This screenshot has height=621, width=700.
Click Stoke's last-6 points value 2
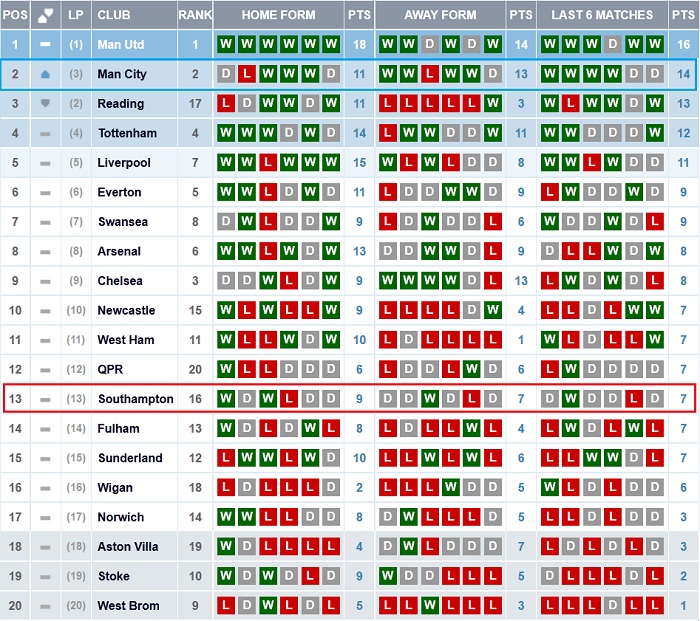(x=683, y=576)
